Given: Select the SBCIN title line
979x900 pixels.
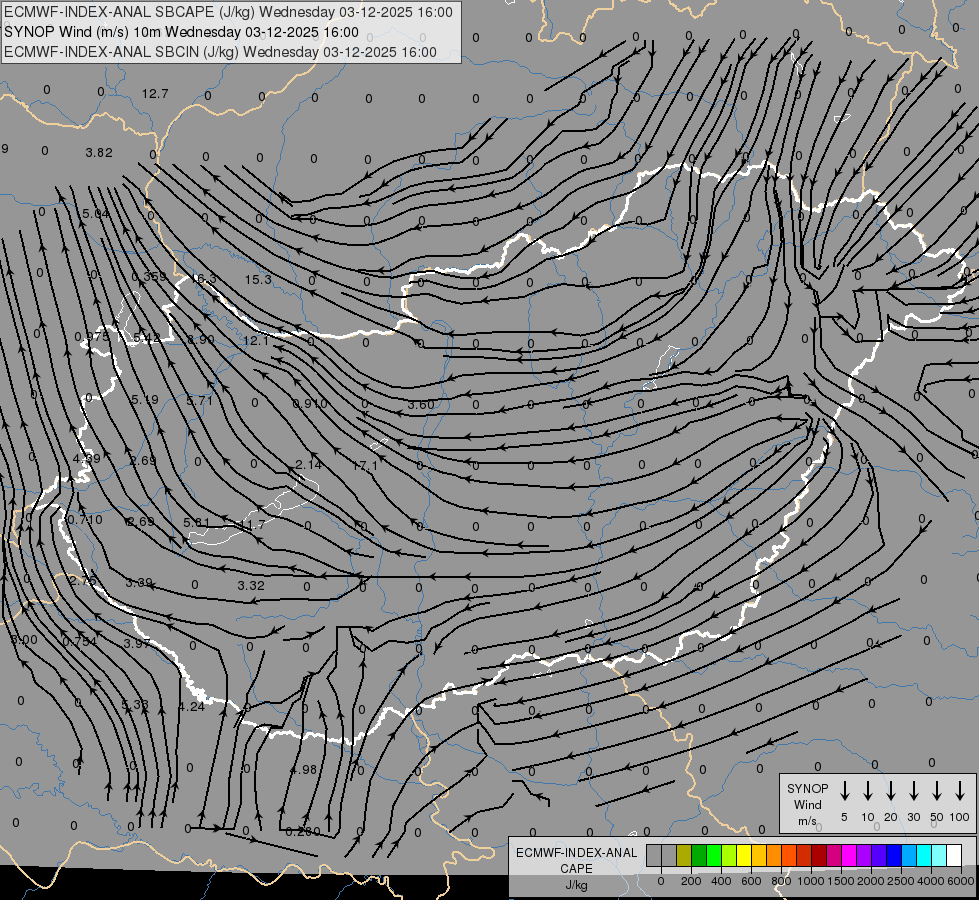Looking at the screenshot, I should click(220, 52).
